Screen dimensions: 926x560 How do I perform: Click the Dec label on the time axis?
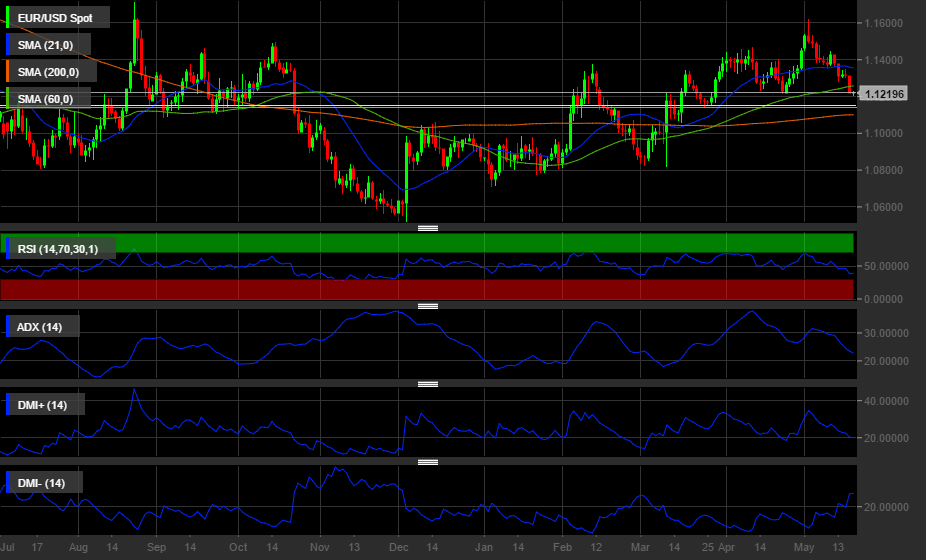point(398,548)
